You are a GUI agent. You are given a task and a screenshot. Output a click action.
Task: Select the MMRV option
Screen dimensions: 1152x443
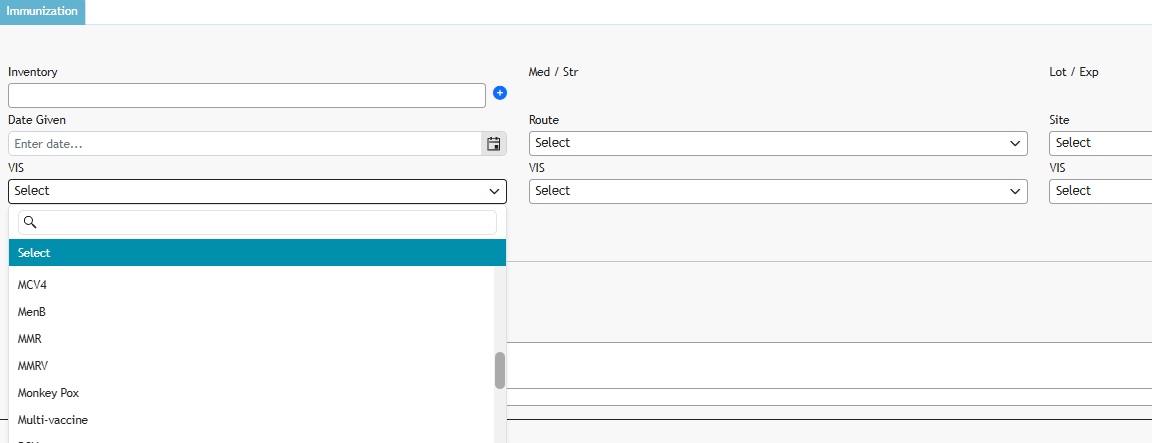33,366
